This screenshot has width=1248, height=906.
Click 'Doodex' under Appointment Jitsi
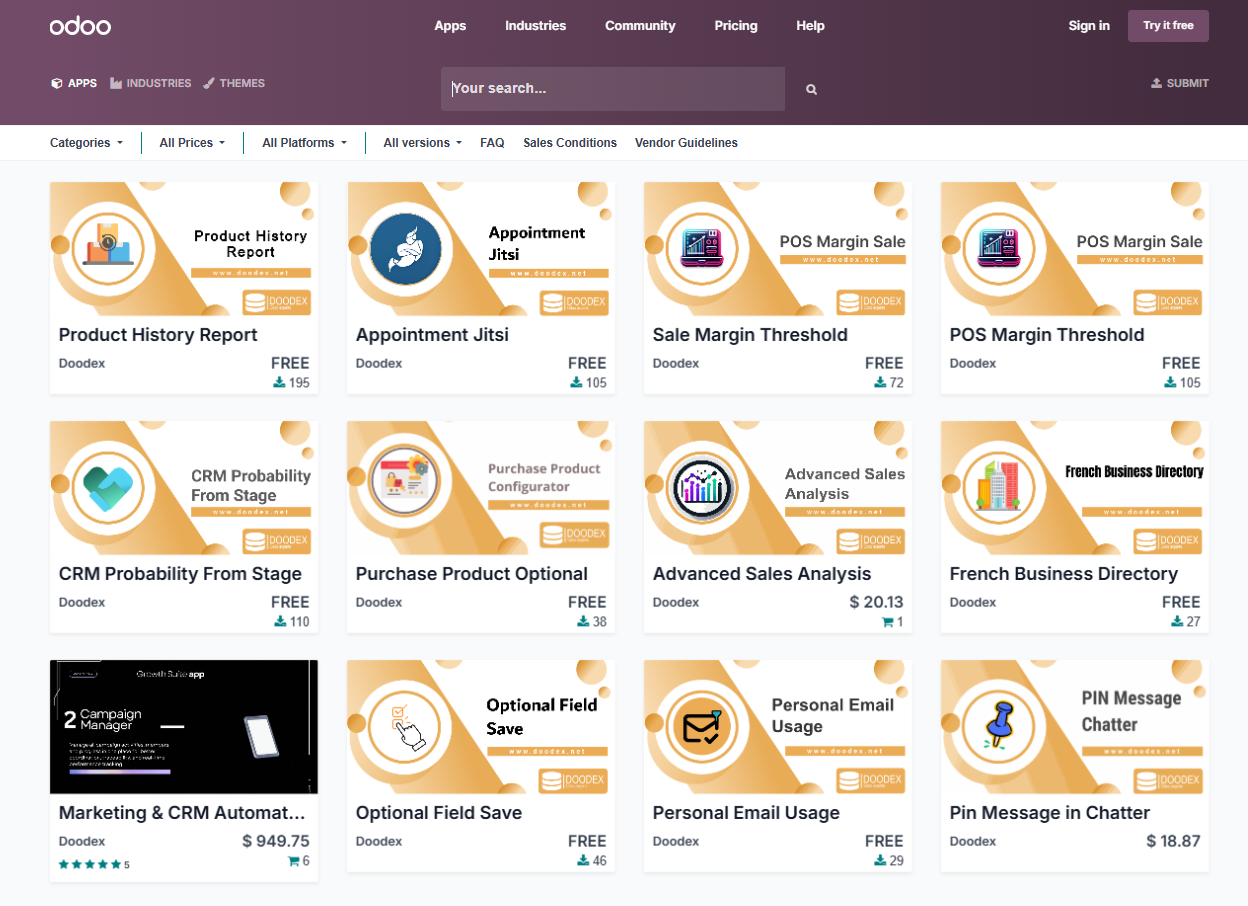pyautogui.click(x=379, y=363)
